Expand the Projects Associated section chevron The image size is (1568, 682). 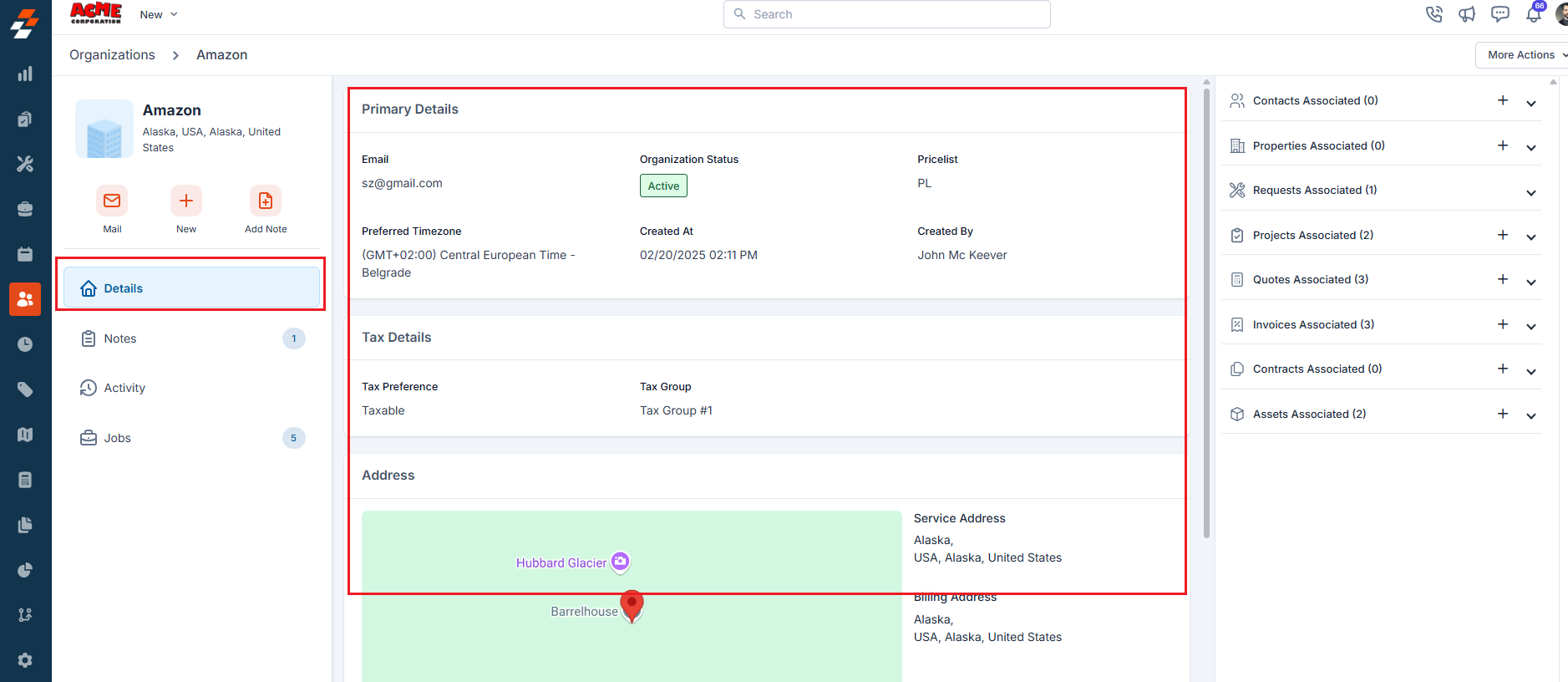[x=1531, y=237]
